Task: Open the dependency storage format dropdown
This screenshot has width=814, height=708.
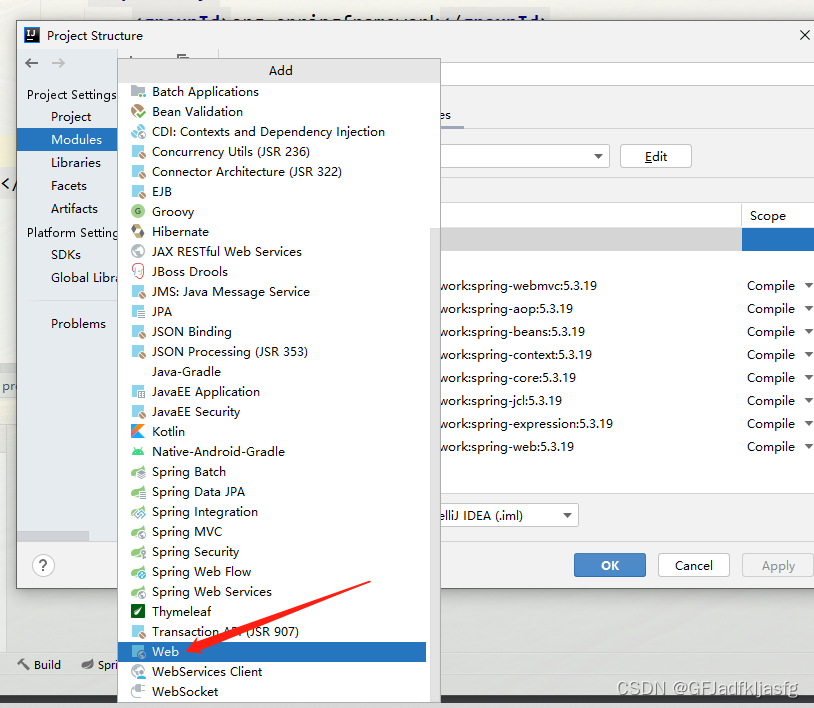Action: click(x=509, y=515)
